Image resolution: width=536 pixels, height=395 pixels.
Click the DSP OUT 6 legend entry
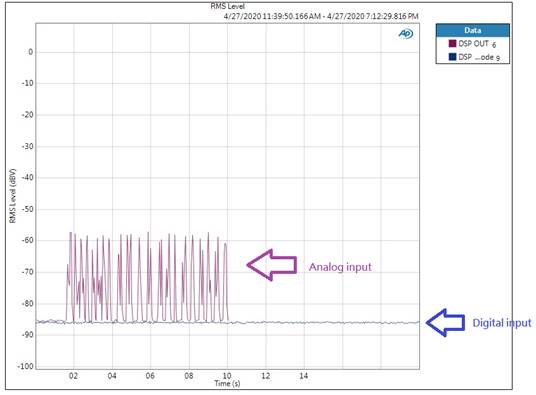(x=472, y=43)
